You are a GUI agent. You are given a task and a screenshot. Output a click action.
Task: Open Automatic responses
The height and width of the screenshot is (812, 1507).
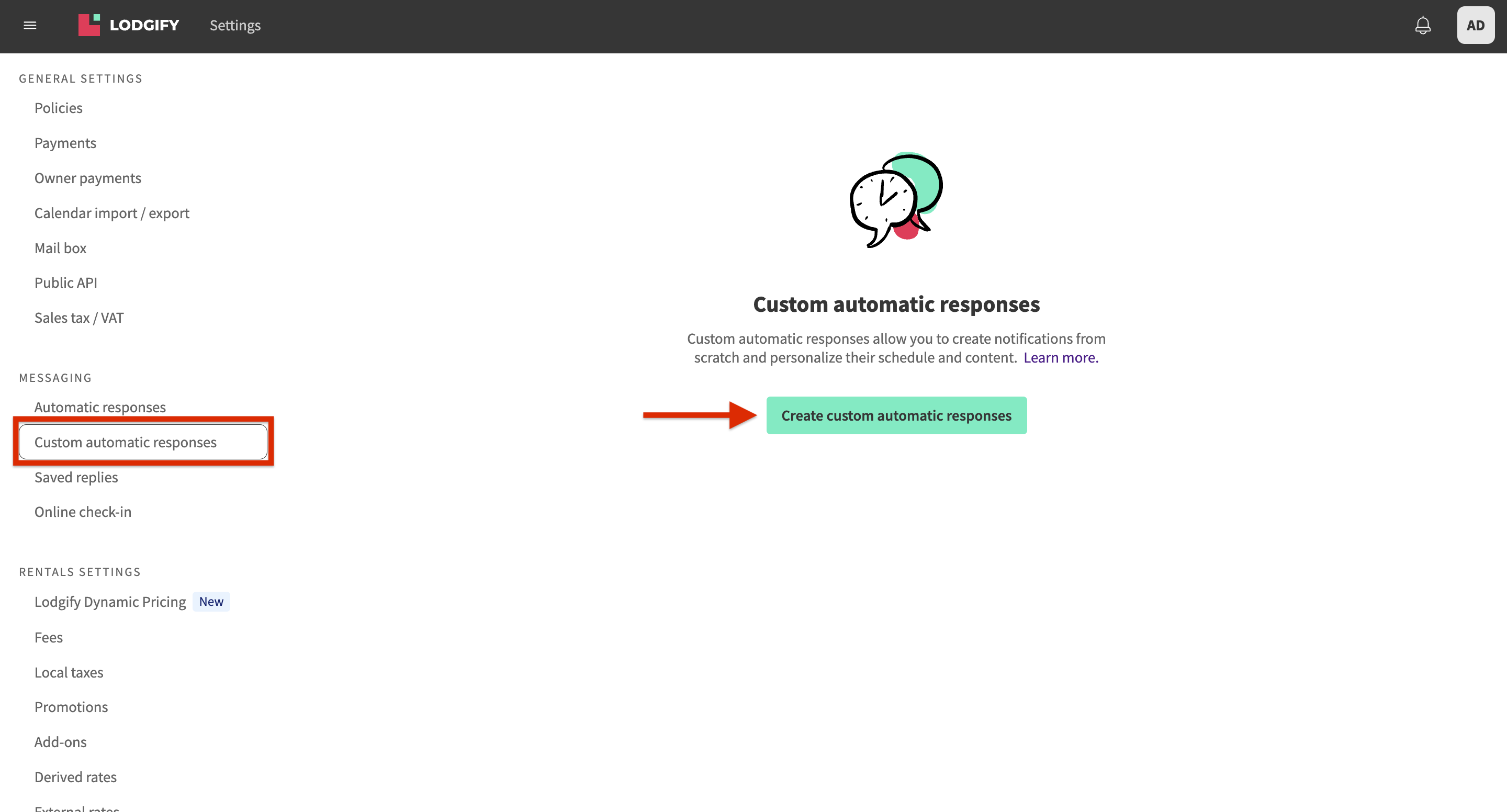tap(100, 407)
